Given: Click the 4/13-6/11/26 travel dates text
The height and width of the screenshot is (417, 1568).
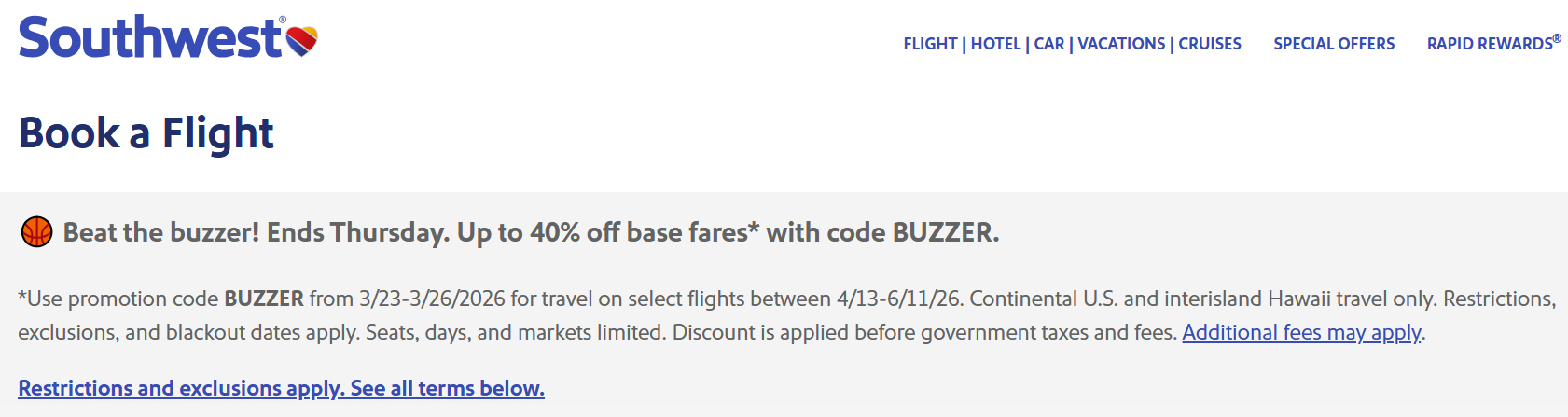Looking at the screenshot, I should coord(898,299).
